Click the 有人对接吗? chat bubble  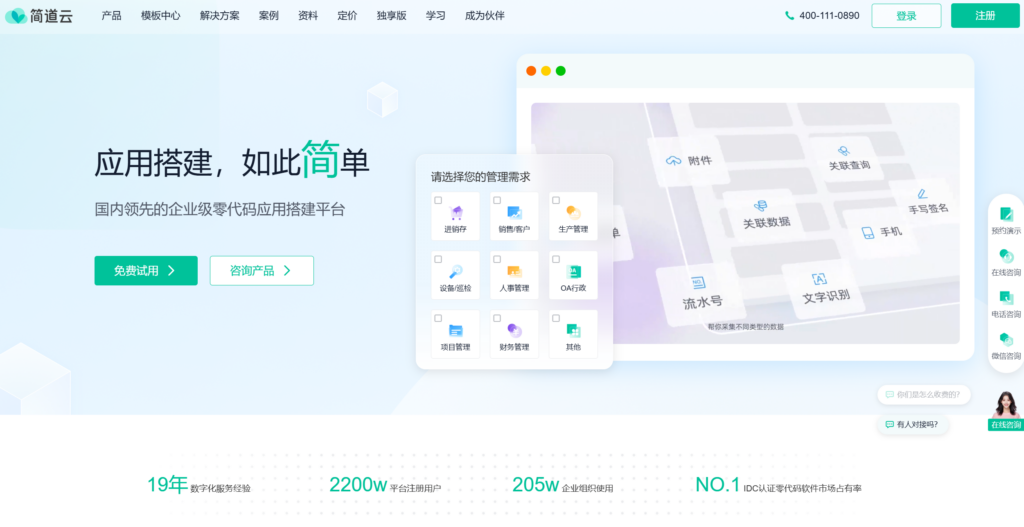coord(912,424)
